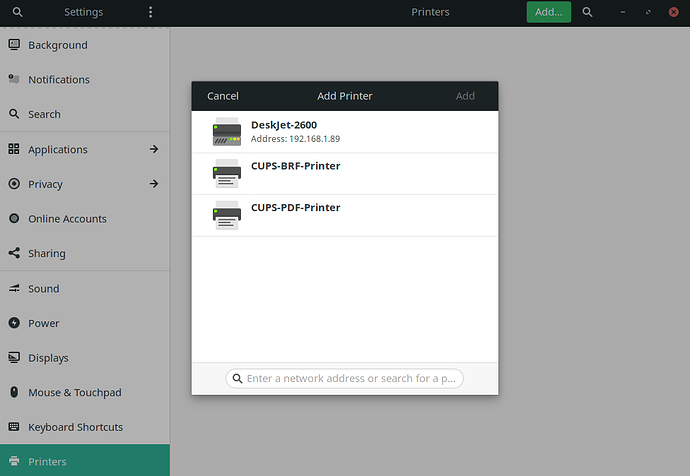Screen dimensions: 690x476
Task: Open Sharing settings
Action: pyautogui.click(x=84, y=253)
